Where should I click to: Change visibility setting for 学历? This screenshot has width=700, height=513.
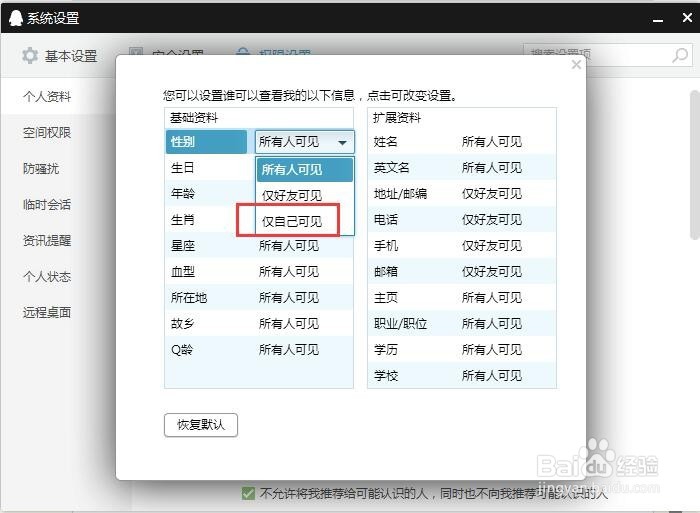coord(492,350)
